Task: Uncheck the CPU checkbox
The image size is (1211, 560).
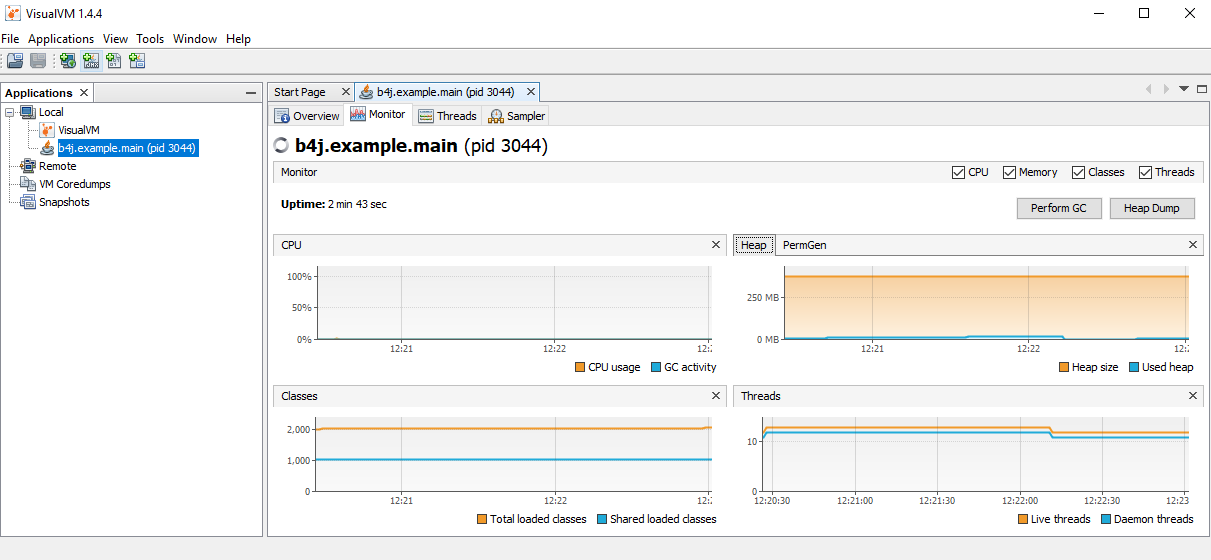Action: click(959, 172)
